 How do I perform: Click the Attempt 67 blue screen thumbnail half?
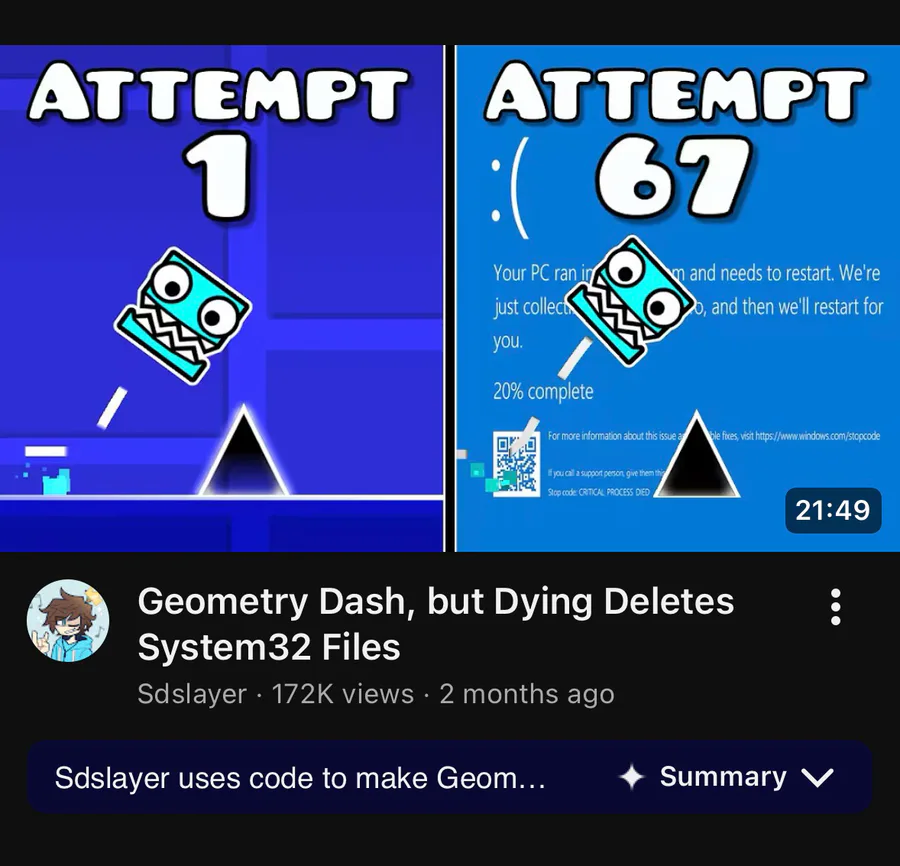click(x=677, y=298)
